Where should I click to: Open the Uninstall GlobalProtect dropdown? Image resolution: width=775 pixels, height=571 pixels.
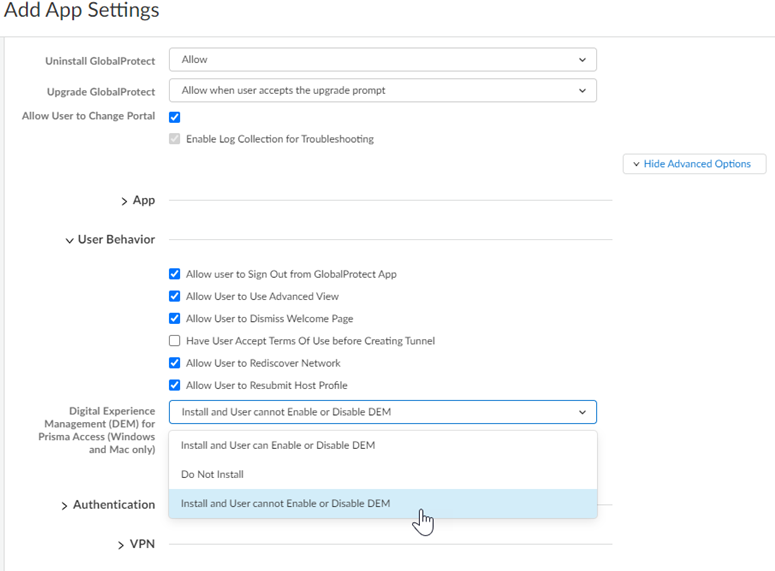tap(382, 60)
